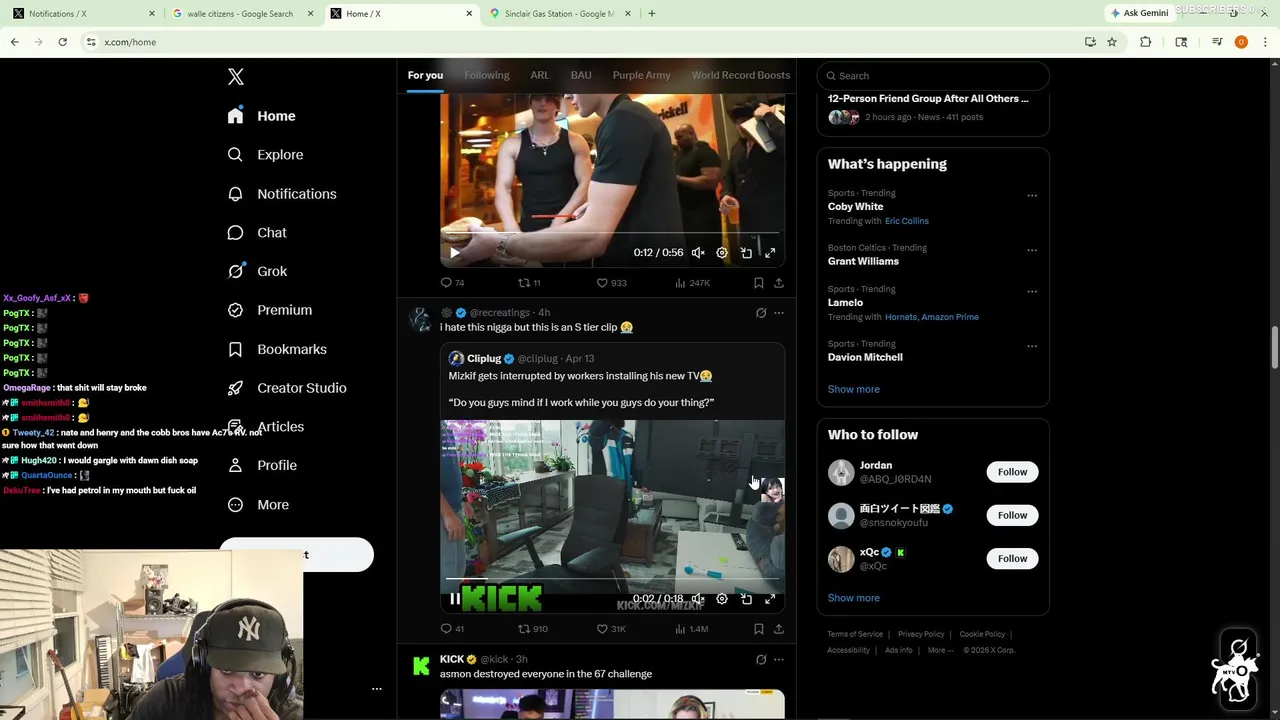Reply to the post with 74 replies

tap(453, 283)
